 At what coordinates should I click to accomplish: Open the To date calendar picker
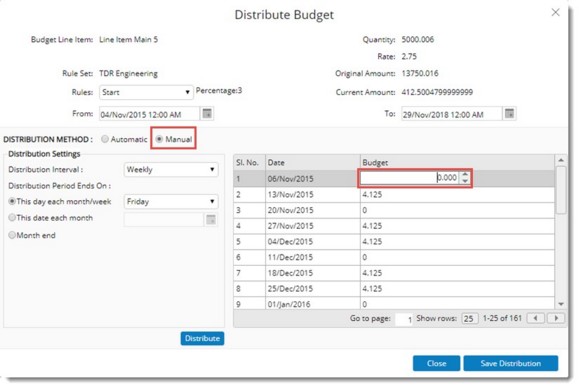pyautogui.click(x=509, y=114)
